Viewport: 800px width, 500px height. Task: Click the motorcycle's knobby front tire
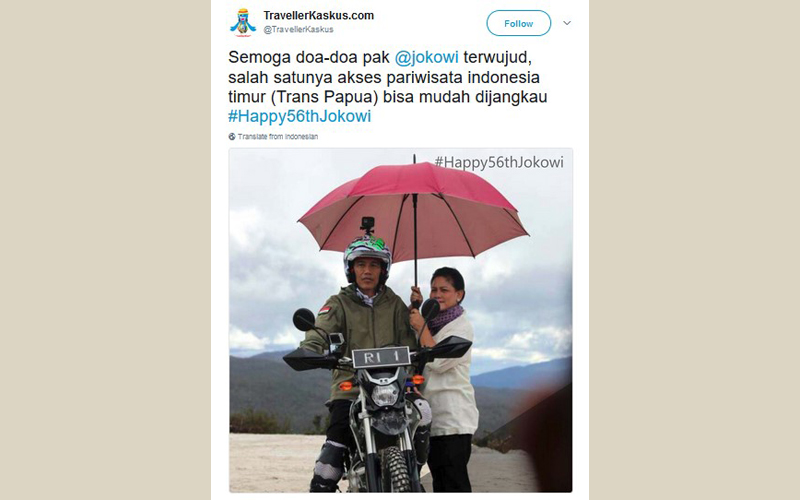click(x=395, y=468)
